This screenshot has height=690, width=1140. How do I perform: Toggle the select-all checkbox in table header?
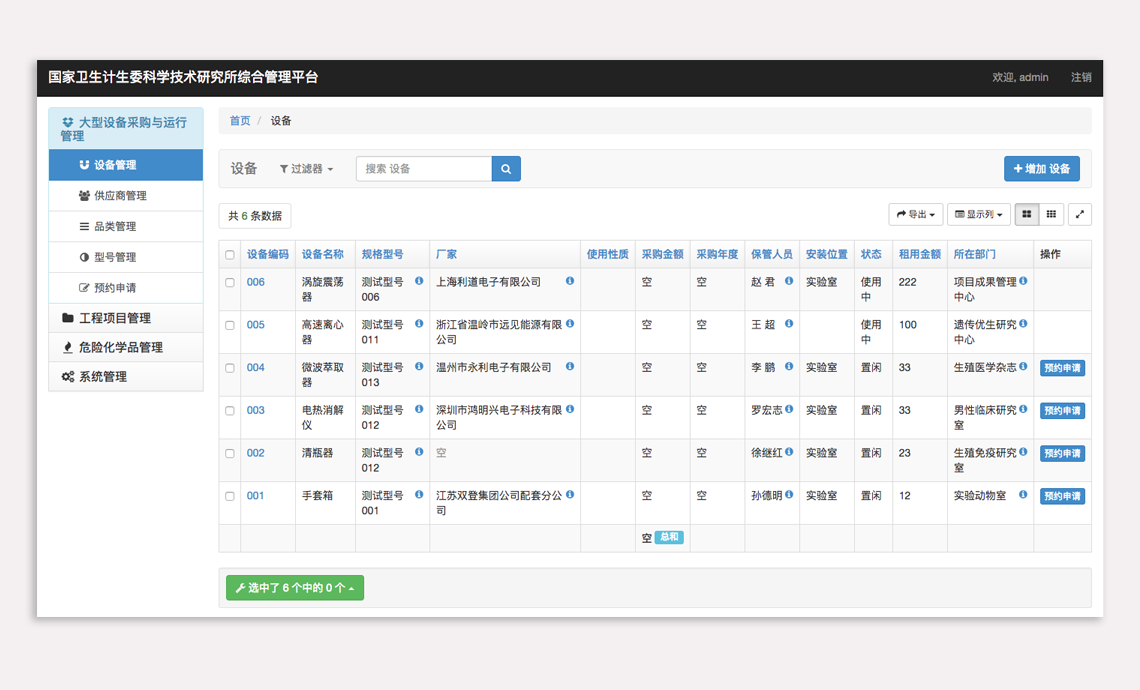230,255
